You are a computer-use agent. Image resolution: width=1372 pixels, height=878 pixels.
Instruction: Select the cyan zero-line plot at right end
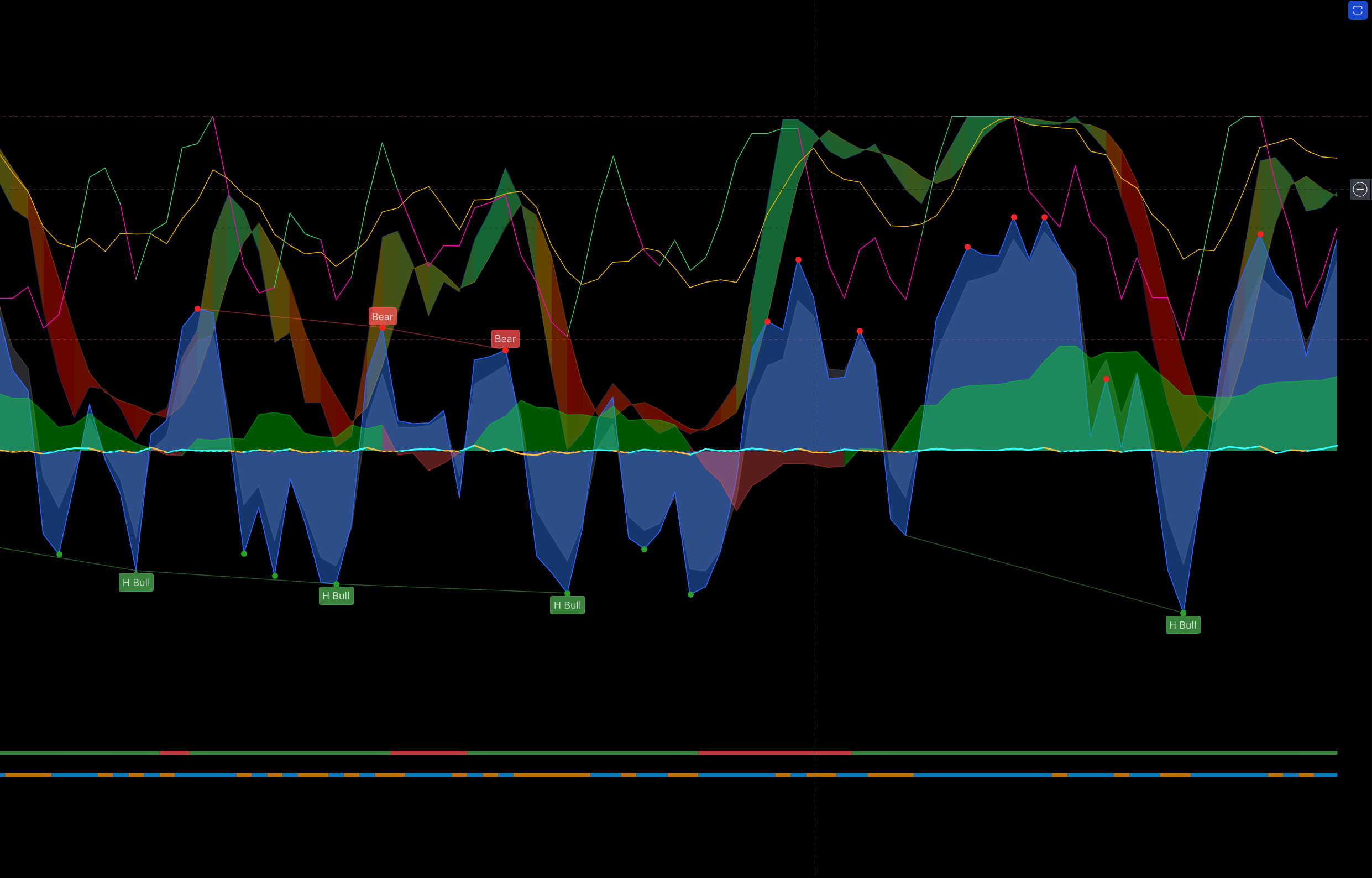click(x=1331, y=447)
